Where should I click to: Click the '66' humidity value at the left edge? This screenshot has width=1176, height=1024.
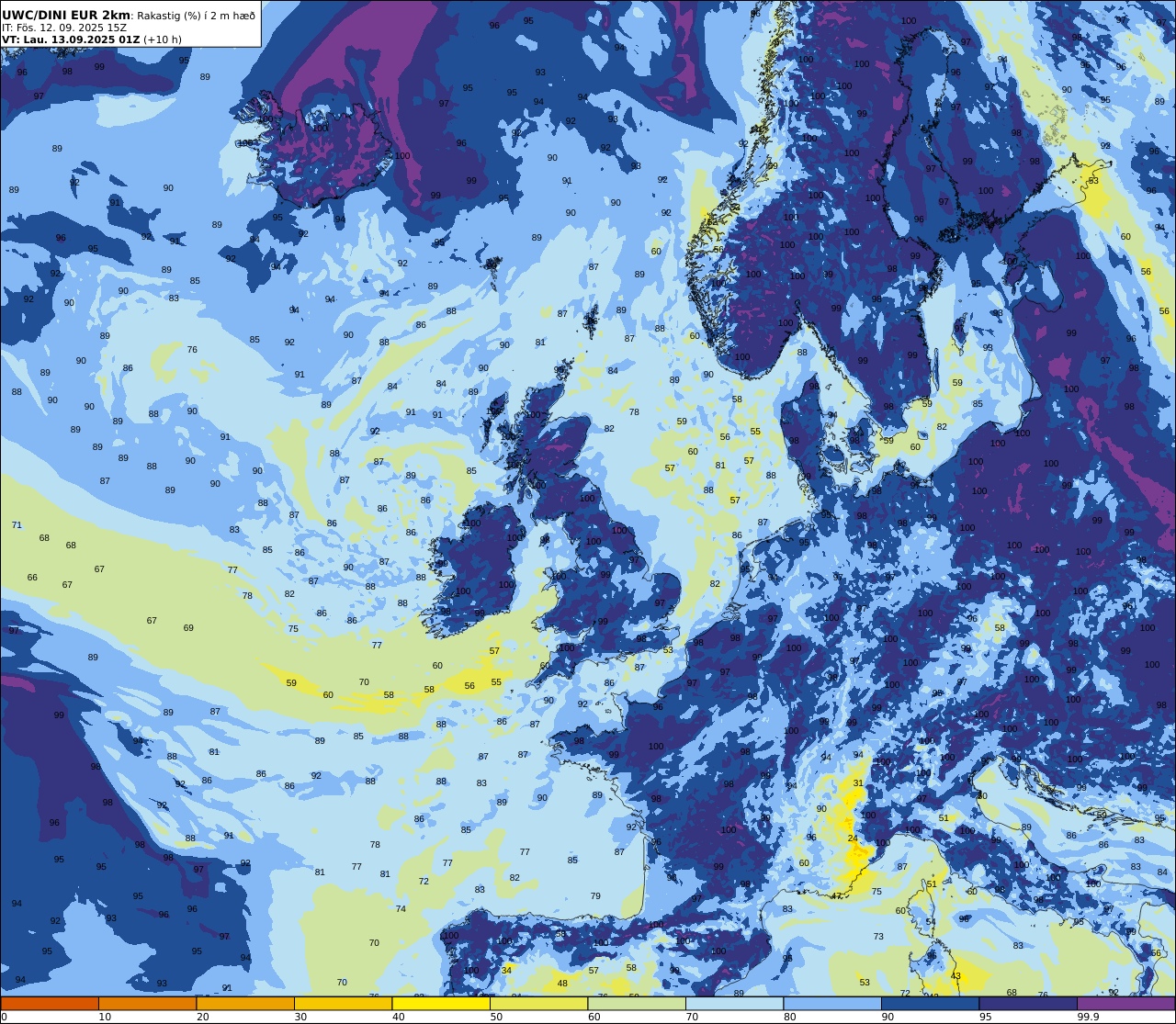tap(32, 578)
